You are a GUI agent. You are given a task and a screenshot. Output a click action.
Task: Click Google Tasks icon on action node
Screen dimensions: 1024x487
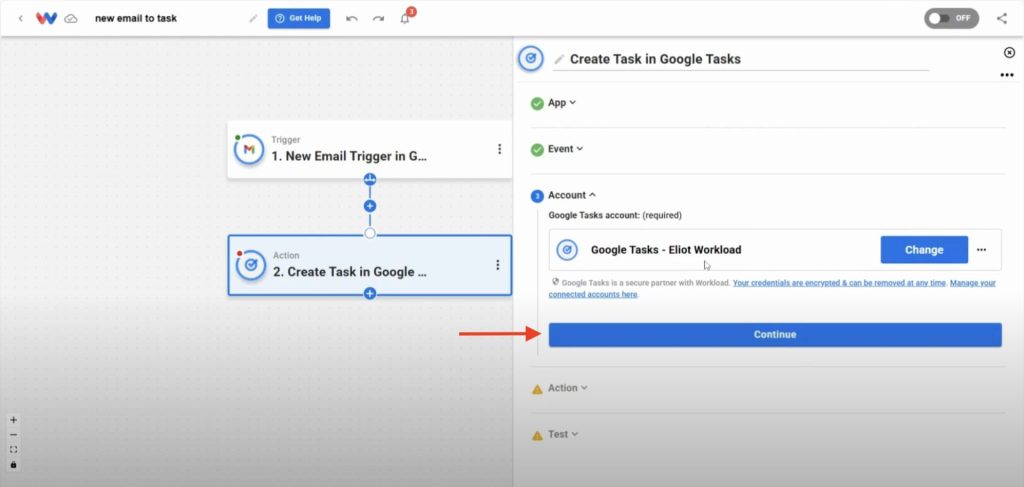(250, 265)
